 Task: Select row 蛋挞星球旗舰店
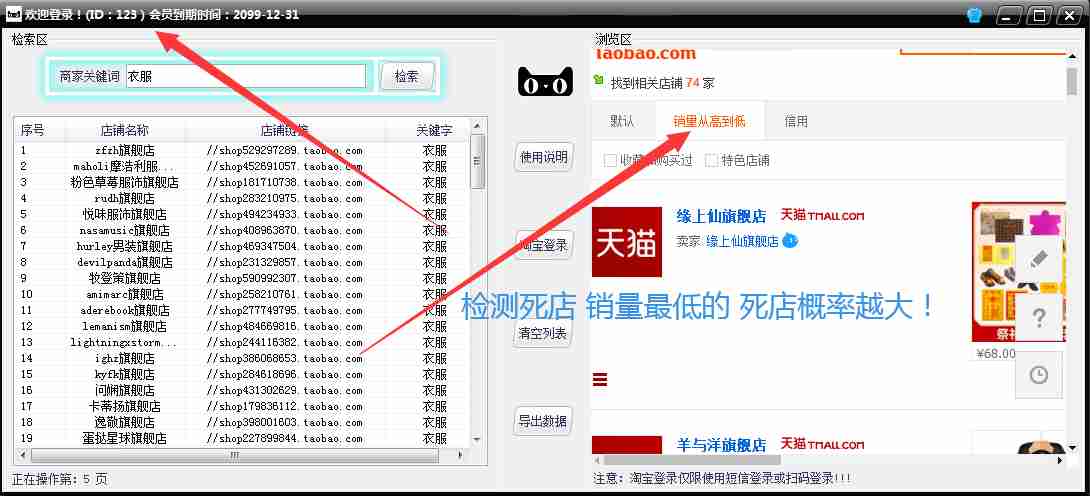(x=242, y=438)
